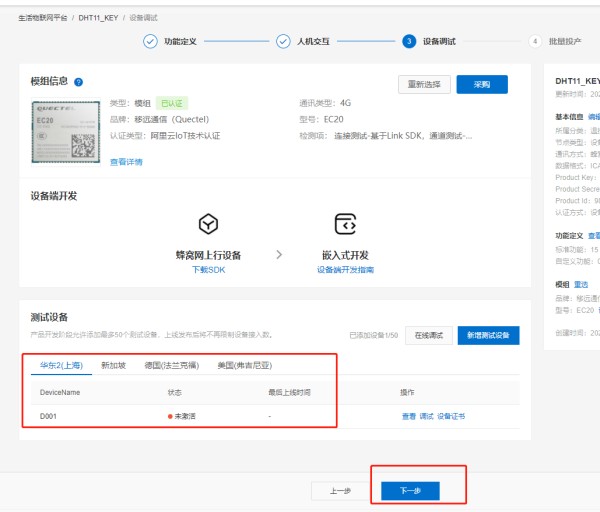Click the arrow between the development steps
The image size is (600, 512).
(x=279, y=256)
